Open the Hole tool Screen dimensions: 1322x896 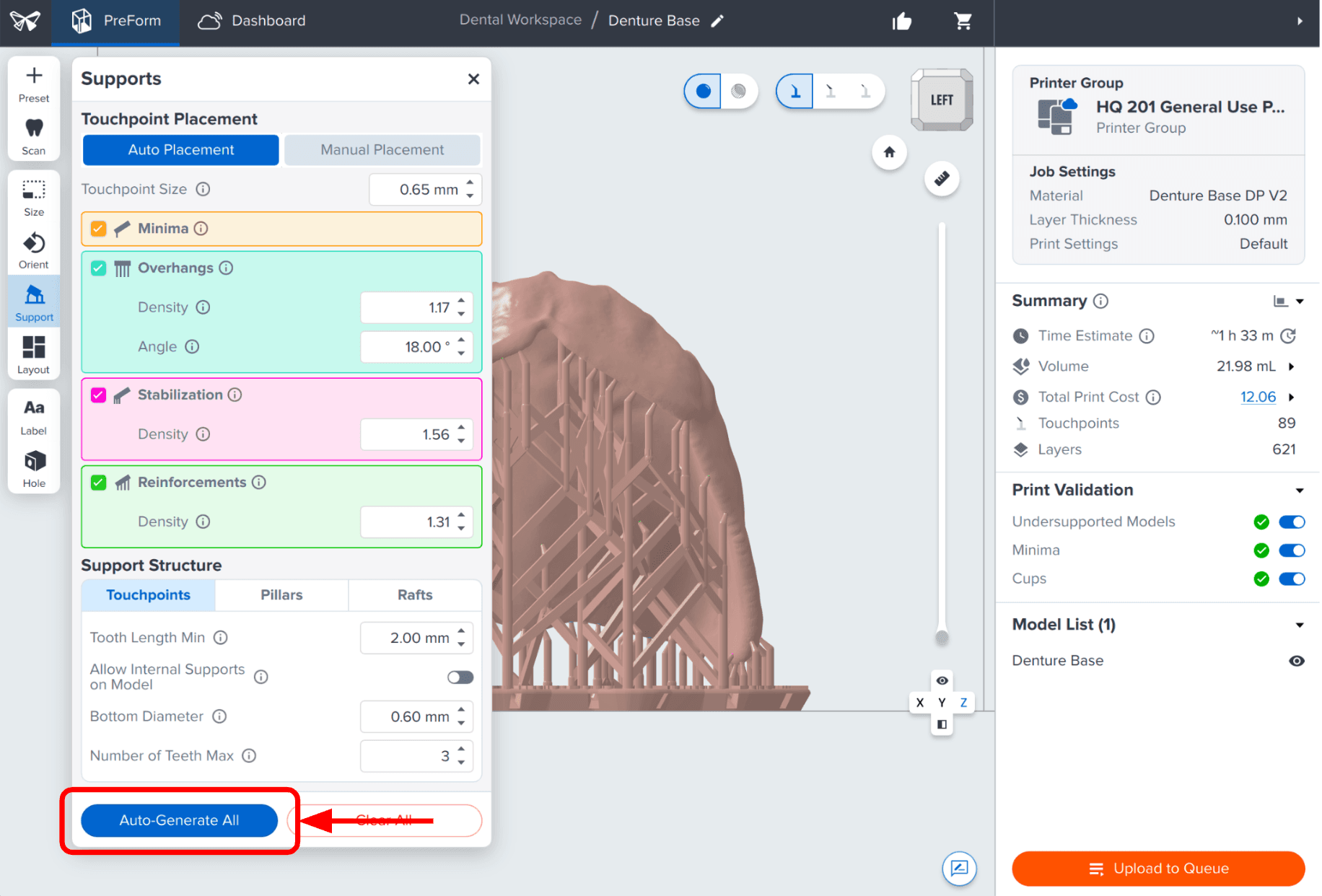coord(34,469)
